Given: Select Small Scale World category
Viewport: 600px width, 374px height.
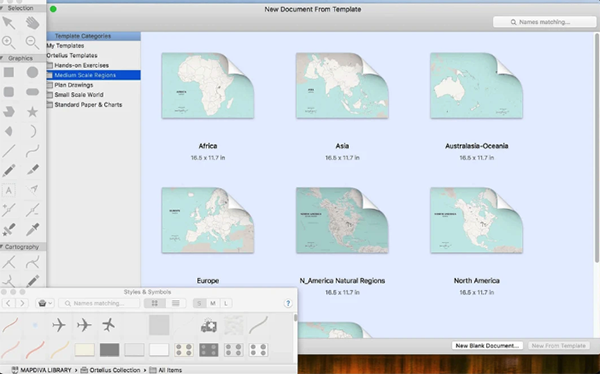Looking at the screenshot, I should click(79, 95).
